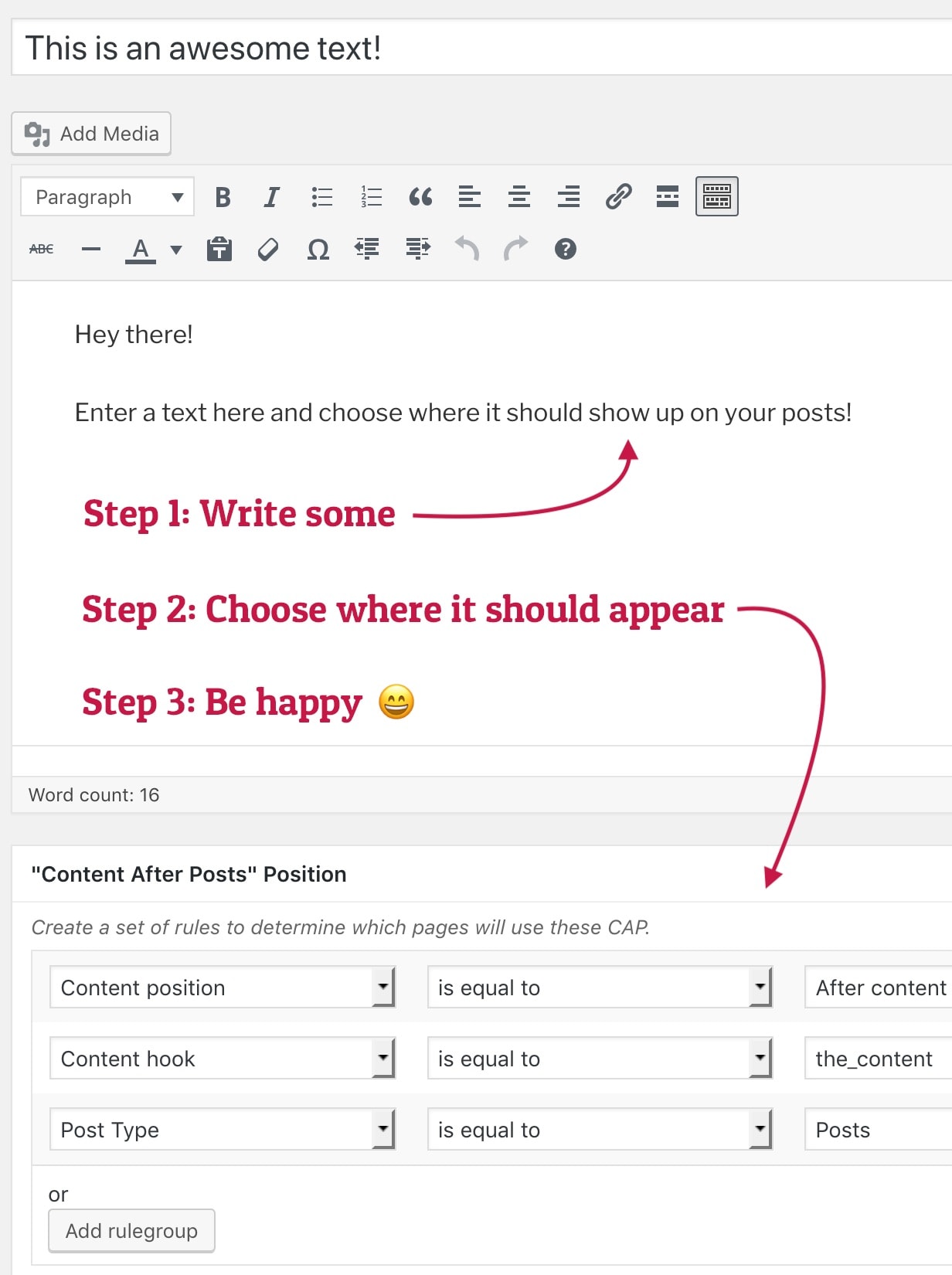Open the Paragraph format dropdown

point(107,198)
